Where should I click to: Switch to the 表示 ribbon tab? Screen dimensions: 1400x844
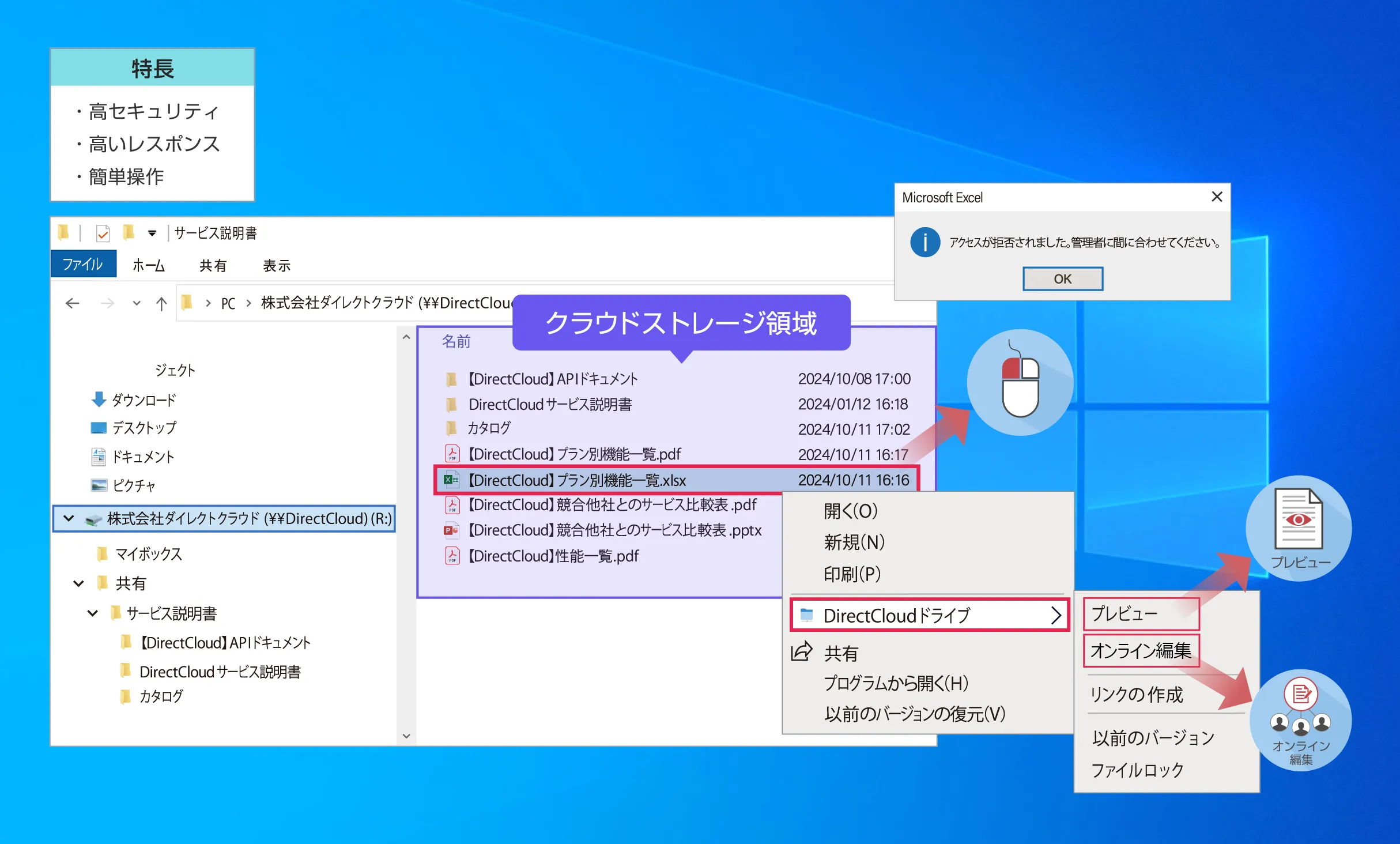(277, 265)
